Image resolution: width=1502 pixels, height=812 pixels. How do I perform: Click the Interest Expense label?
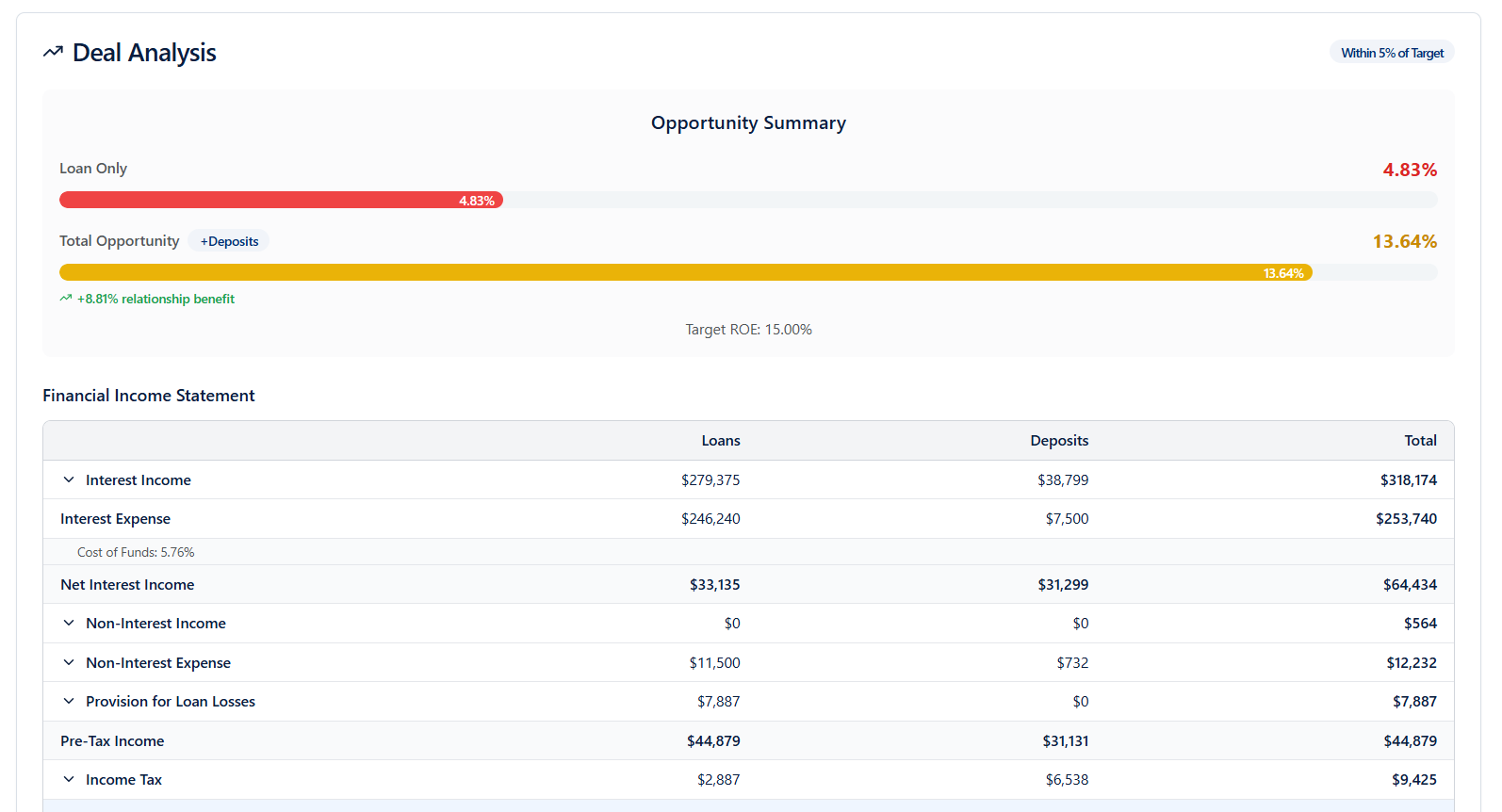(x=115, y=519)
